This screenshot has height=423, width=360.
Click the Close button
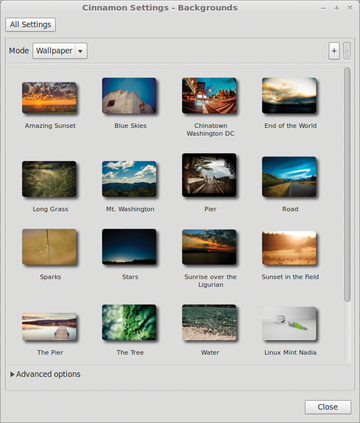[328, 407]
